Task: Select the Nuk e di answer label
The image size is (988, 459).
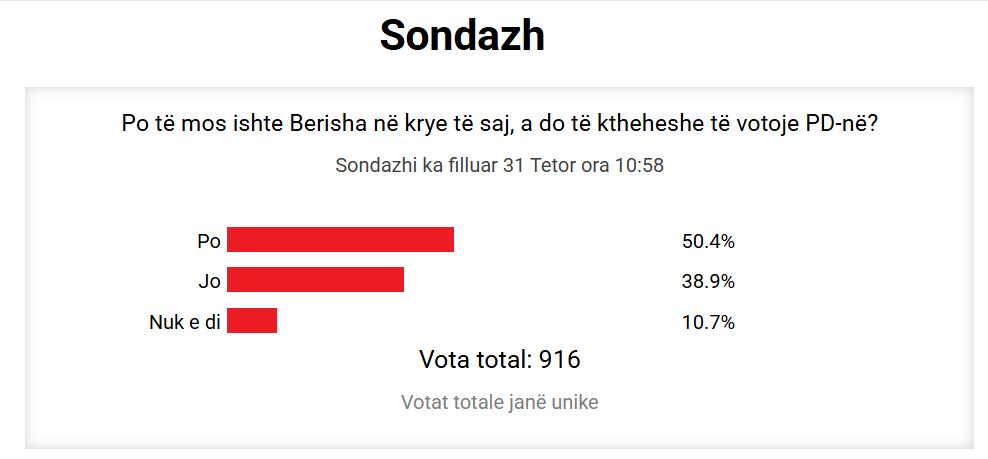Action: pos(183,322)
